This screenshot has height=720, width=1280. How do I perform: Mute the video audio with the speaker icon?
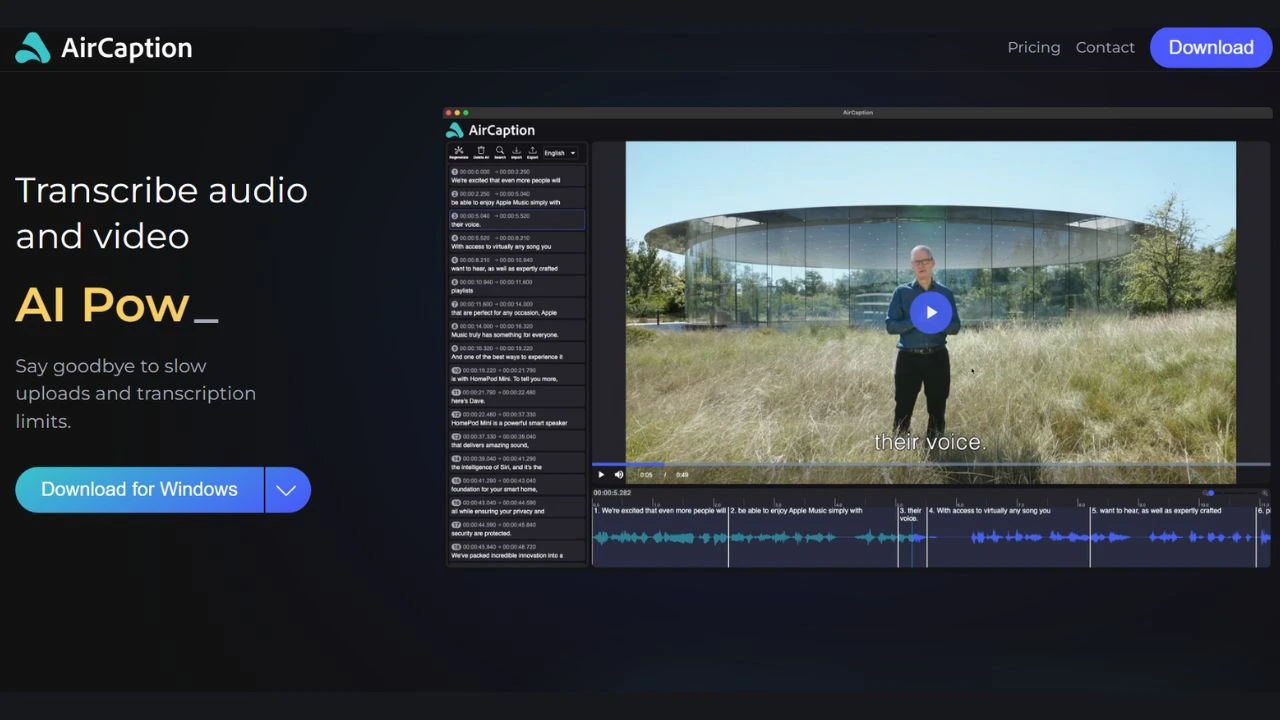tap(618, 474)
